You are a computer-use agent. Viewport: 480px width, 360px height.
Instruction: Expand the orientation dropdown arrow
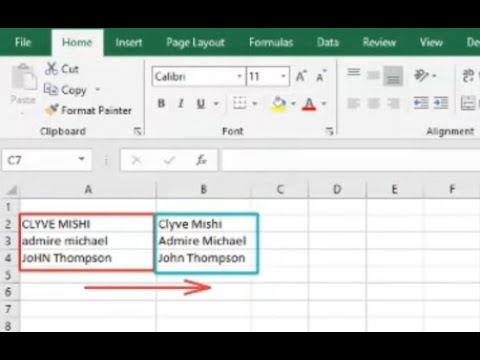(x=434, y=76)
